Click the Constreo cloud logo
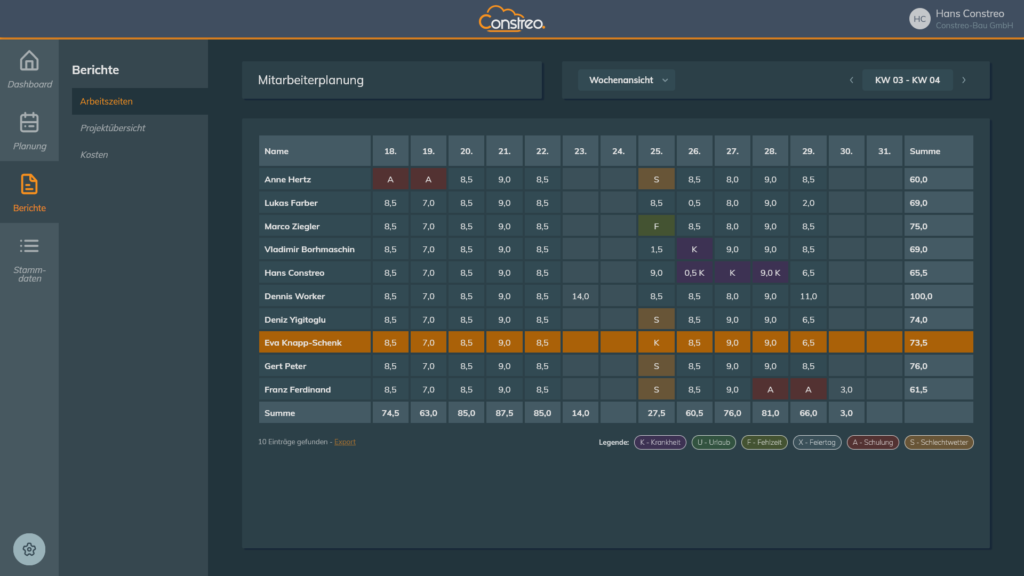 (511, 19)
